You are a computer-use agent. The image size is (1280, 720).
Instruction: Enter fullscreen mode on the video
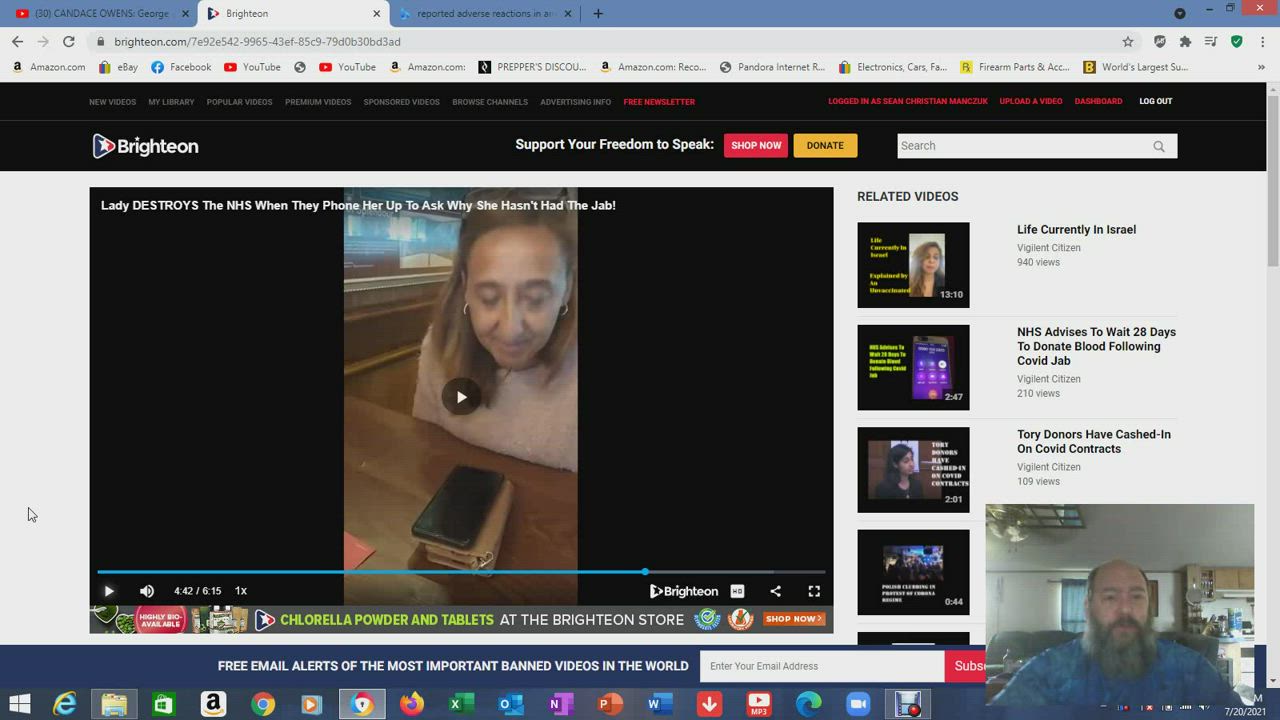click(x=814, y=591)
